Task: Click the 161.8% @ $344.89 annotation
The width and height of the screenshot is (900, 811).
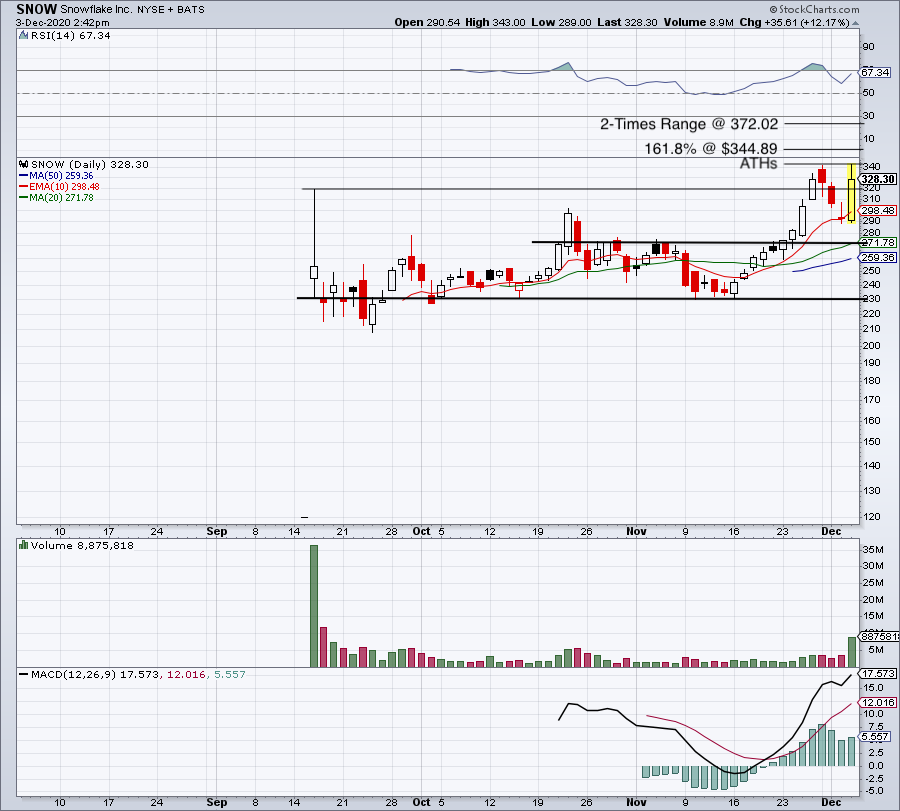Action: coord(711,149)
